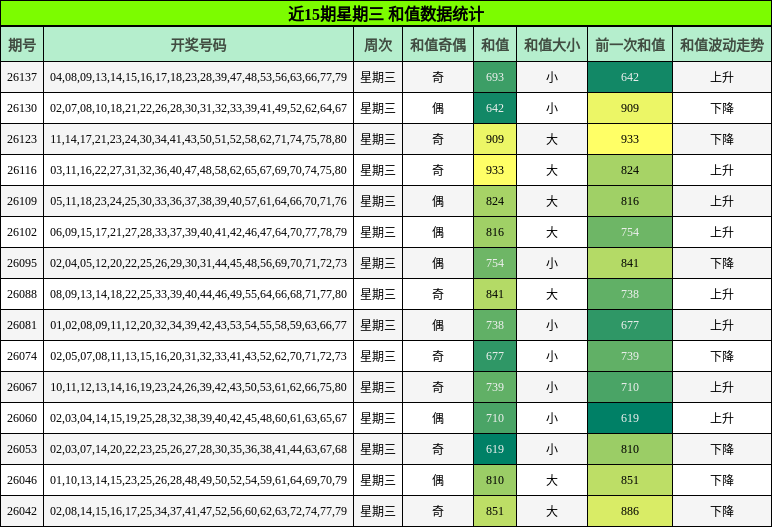Image resolution: width=772 pixels, height=527 pixels.
Task: Select issue number 26123
Action: [x=22, y=139]
